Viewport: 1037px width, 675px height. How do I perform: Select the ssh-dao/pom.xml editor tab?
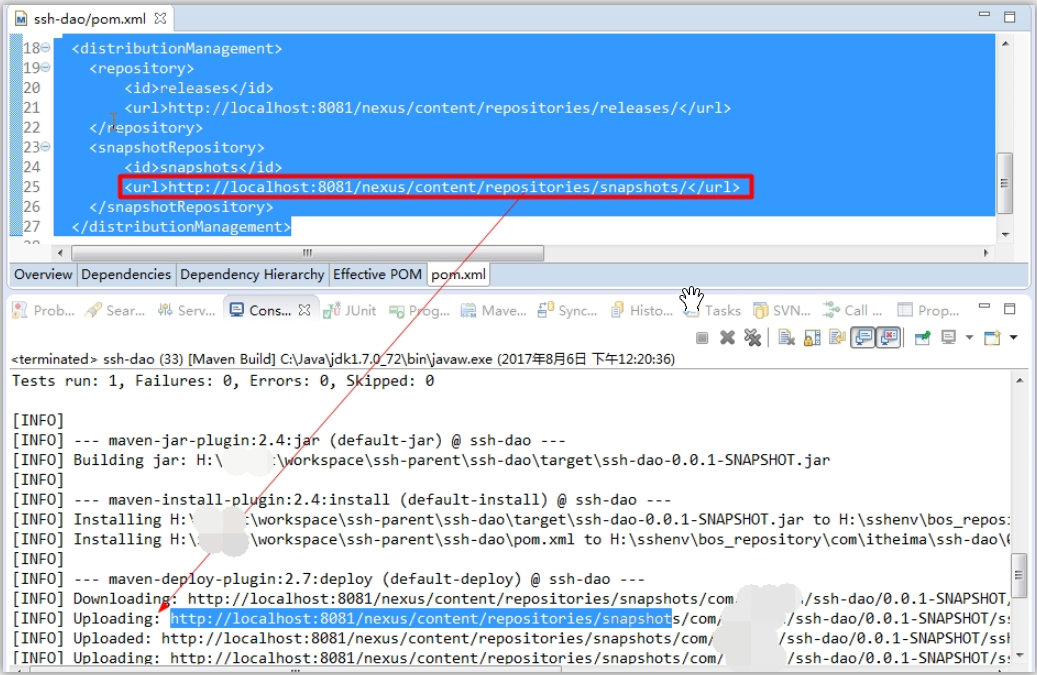[89, 19]
